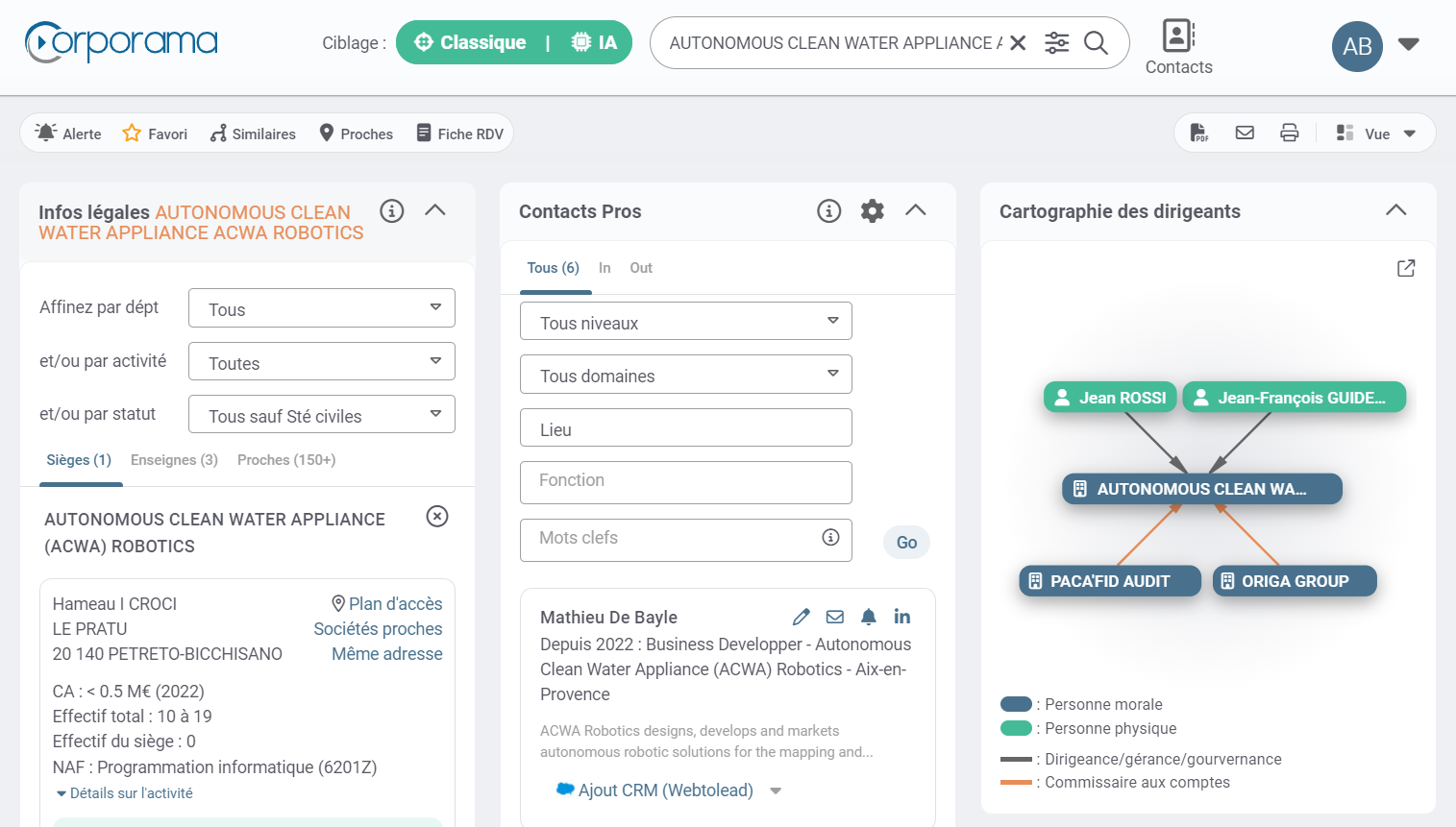The width and height of the screenshot is (1456, 827).
Task: Open the Tous niveaux dropdown
Action: pos(685,322)
